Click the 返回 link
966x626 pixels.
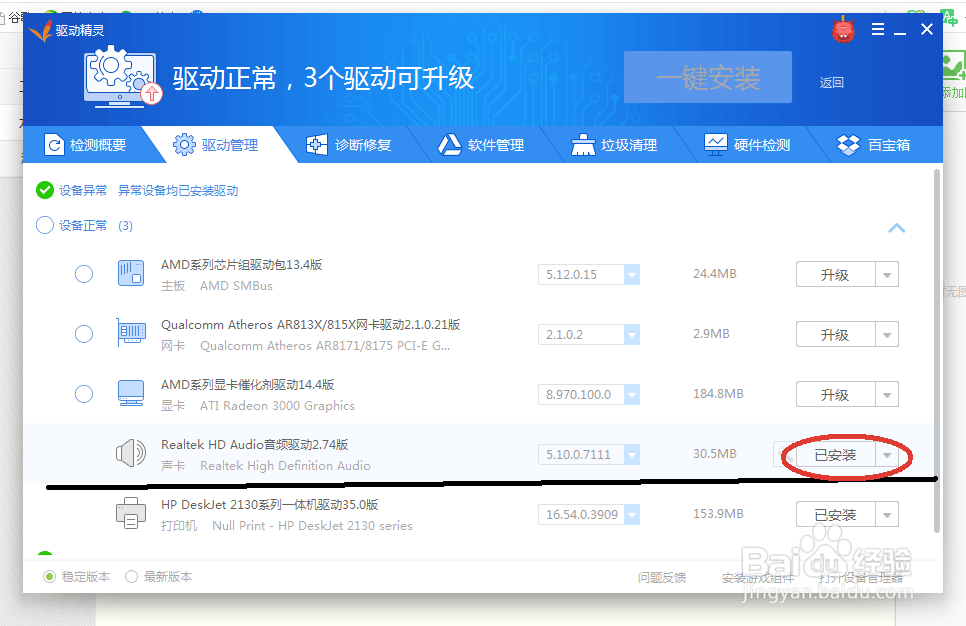[832, 83]
